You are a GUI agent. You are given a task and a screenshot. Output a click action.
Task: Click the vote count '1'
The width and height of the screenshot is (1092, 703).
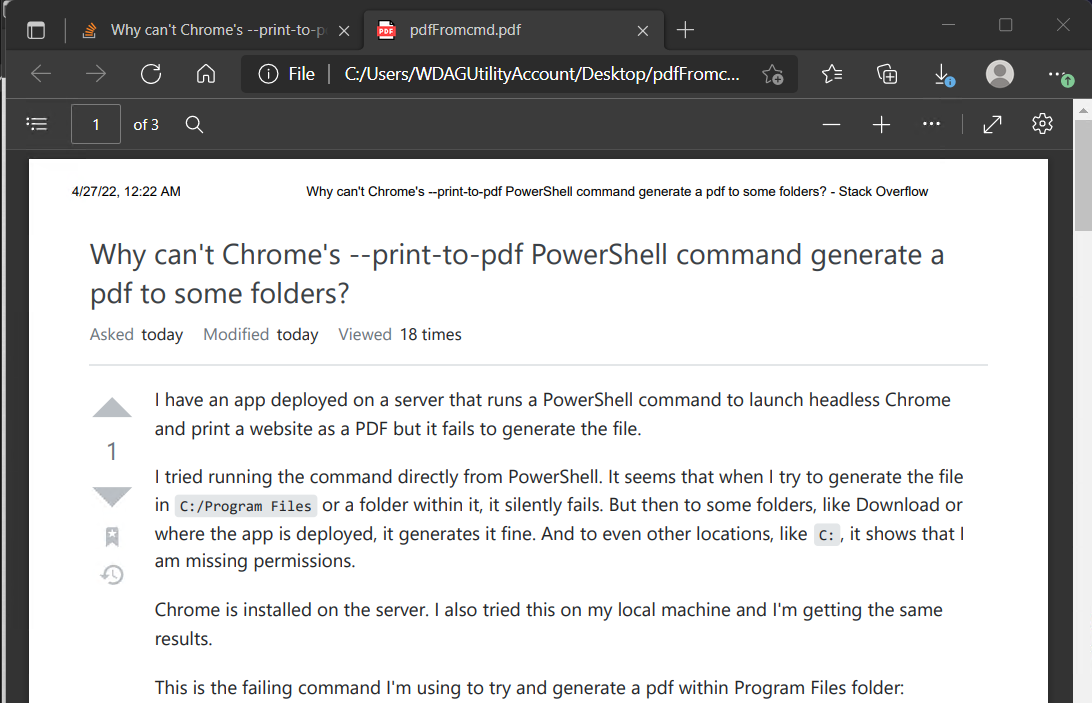(111, 451)
